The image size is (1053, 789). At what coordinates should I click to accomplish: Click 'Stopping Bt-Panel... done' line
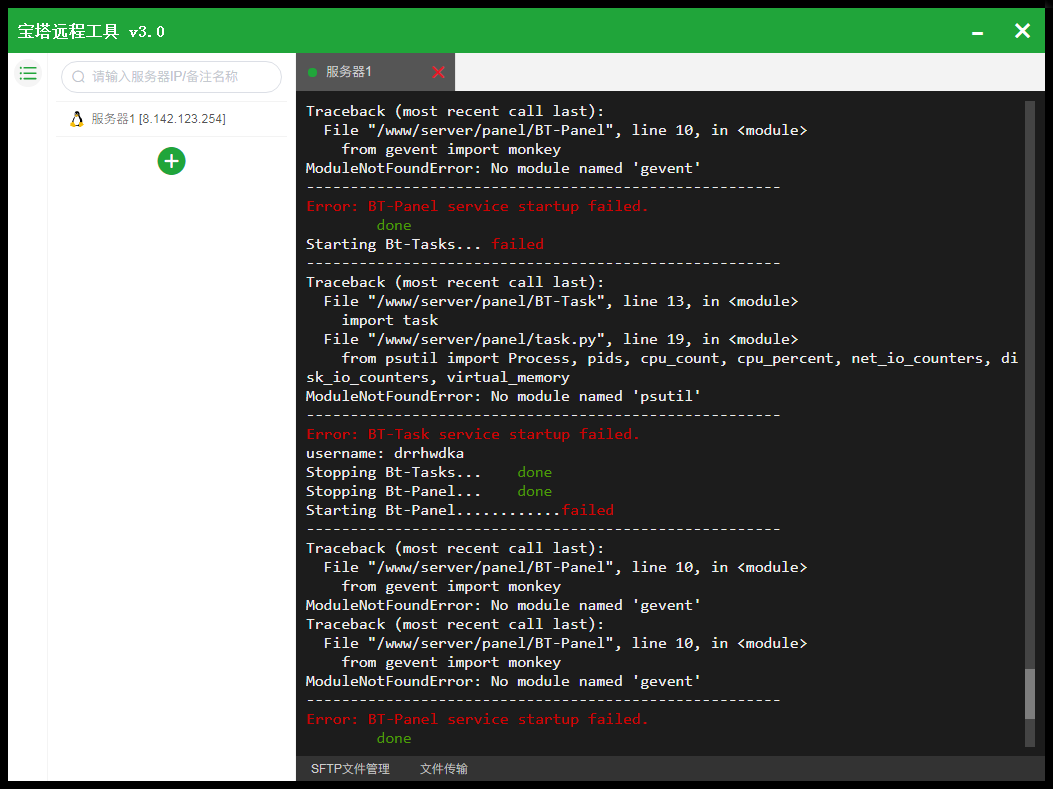pos(429,492)
